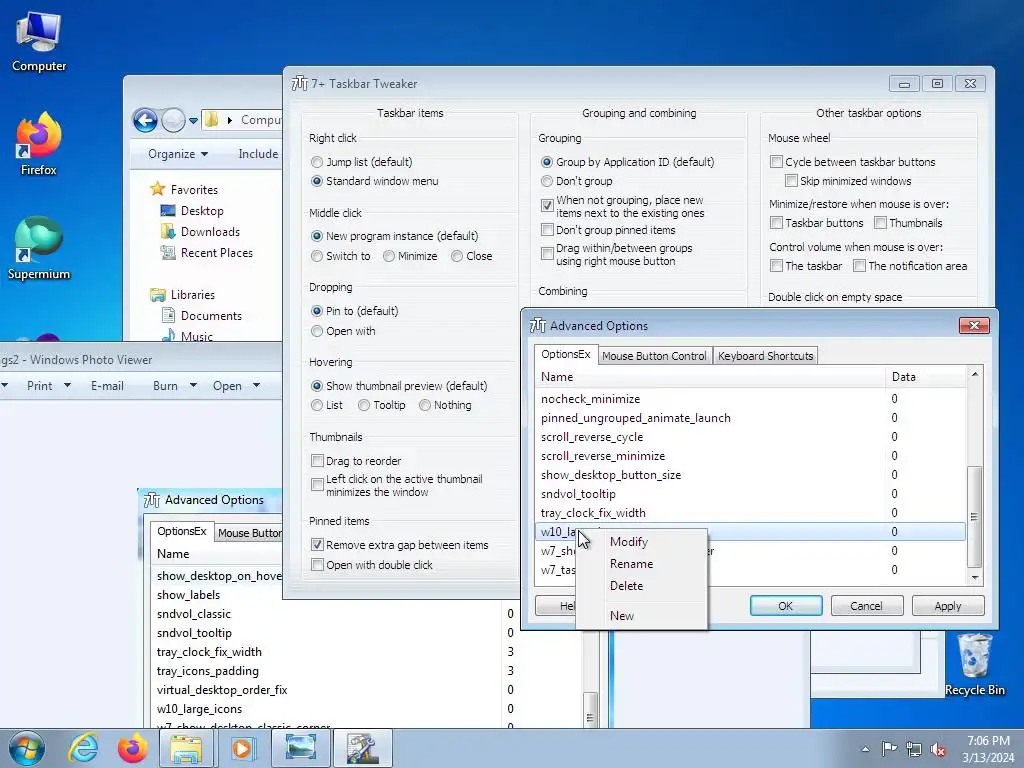The height and width of the screenshot is (768, 1024).
Task: Enable Cycle between taskbar buttons checkbox
Action: (776, 162)
